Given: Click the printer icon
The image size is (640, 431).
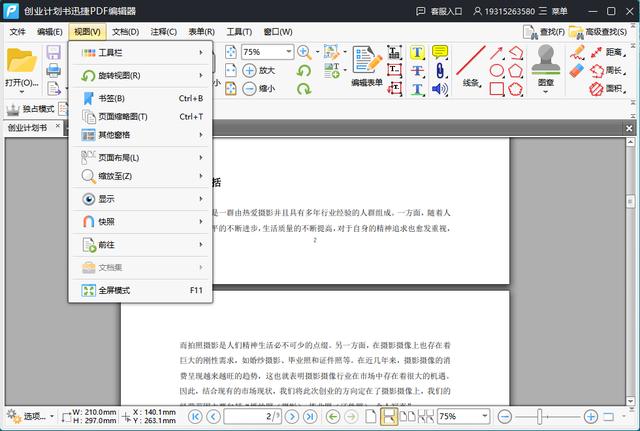Looking at the screenshot, I should (x=53, y=70).
